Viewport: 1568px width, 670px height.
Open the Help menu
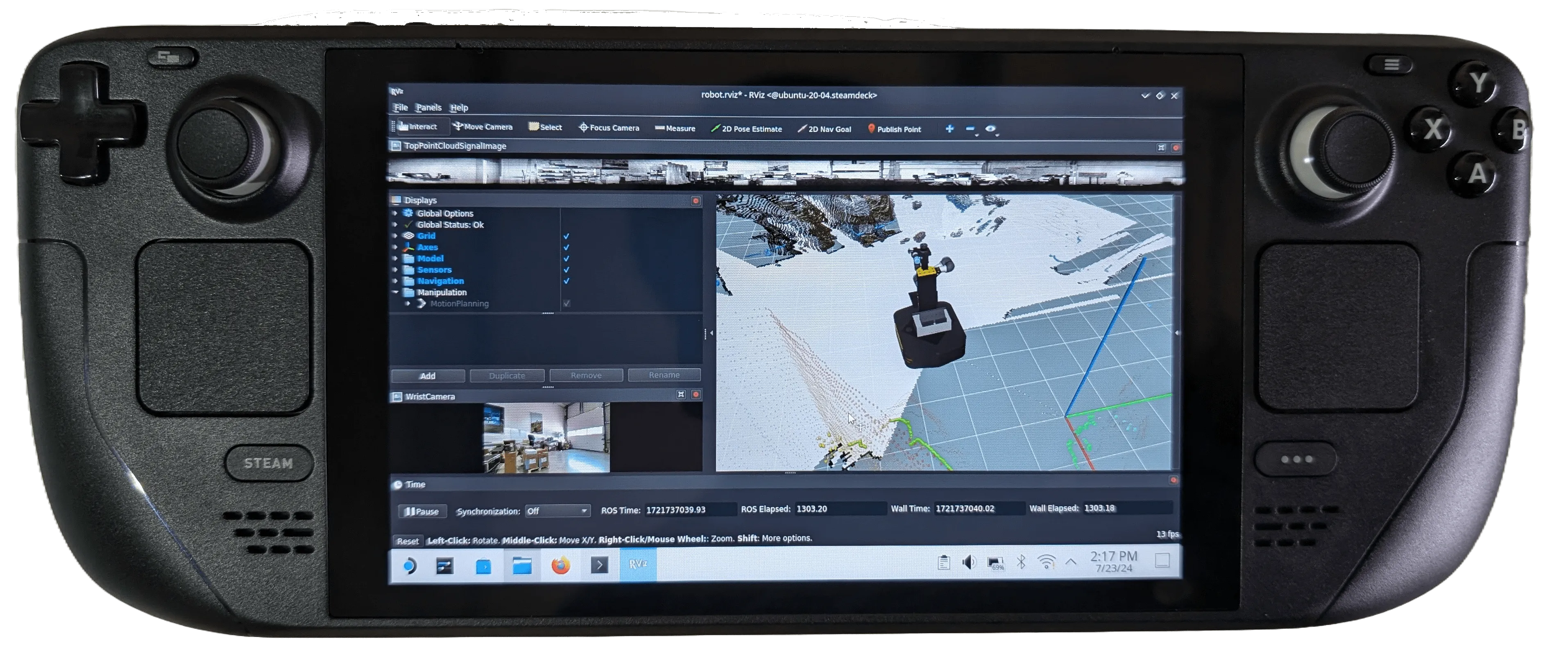[x=459, y=108]
